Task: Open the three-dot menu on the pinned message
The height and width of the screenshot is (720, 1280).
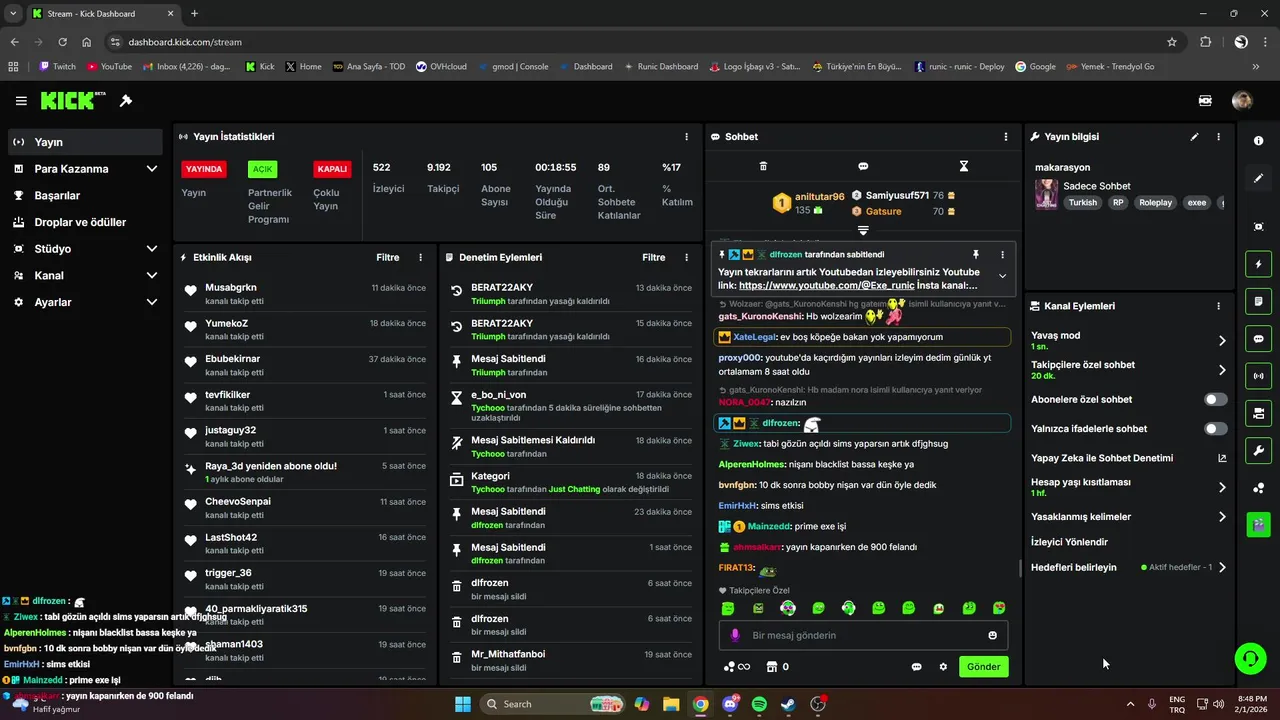Action: [x=1002, y=255]
